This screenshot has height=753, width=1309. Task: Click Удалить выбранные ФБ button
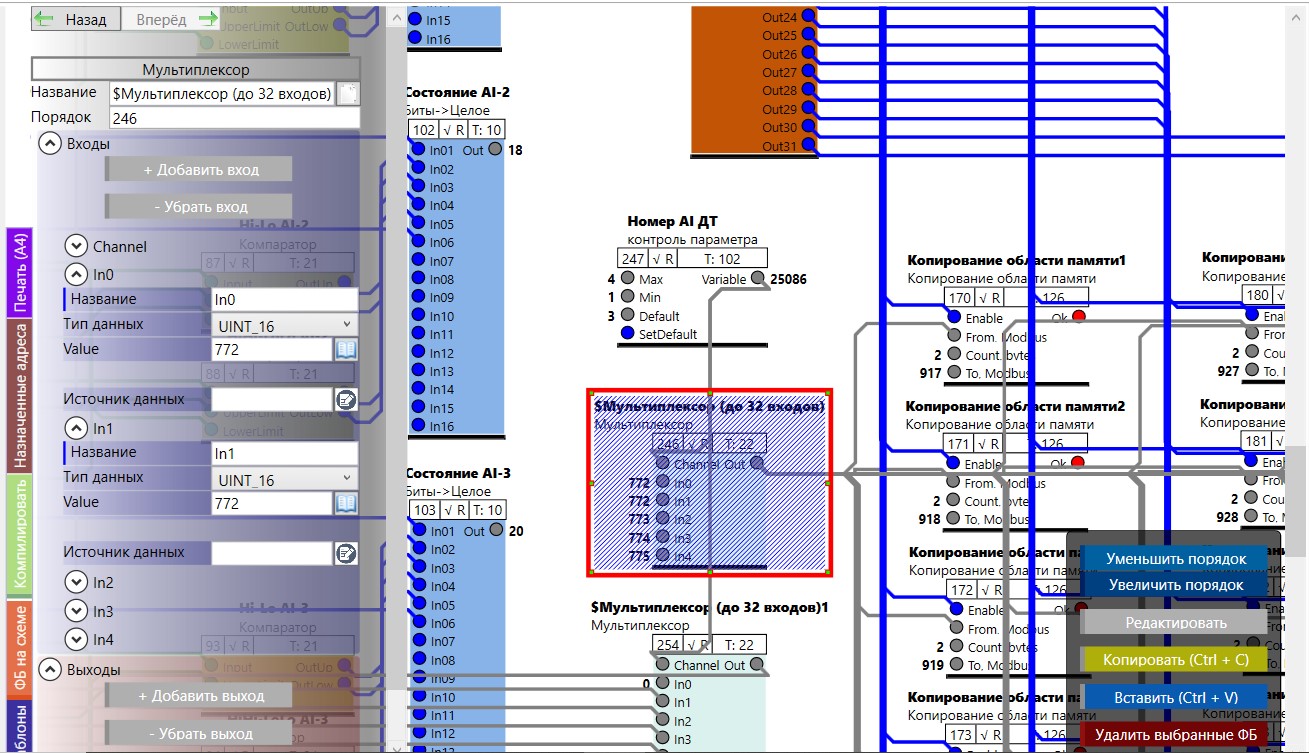point(1175,735)
